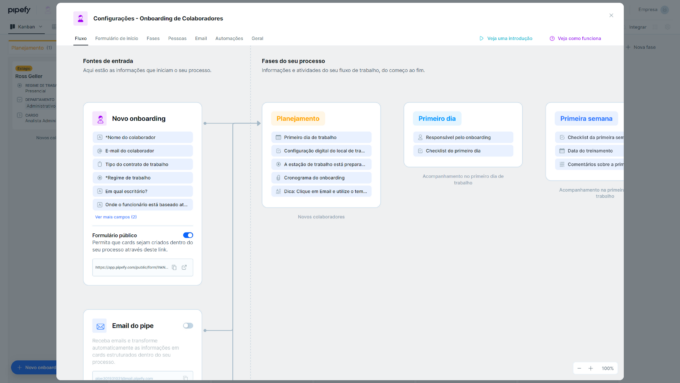The width and height of the screenshot is (680, 383).
Task: Click Veja uma introdução link
Action: click(x=510, y=39)
